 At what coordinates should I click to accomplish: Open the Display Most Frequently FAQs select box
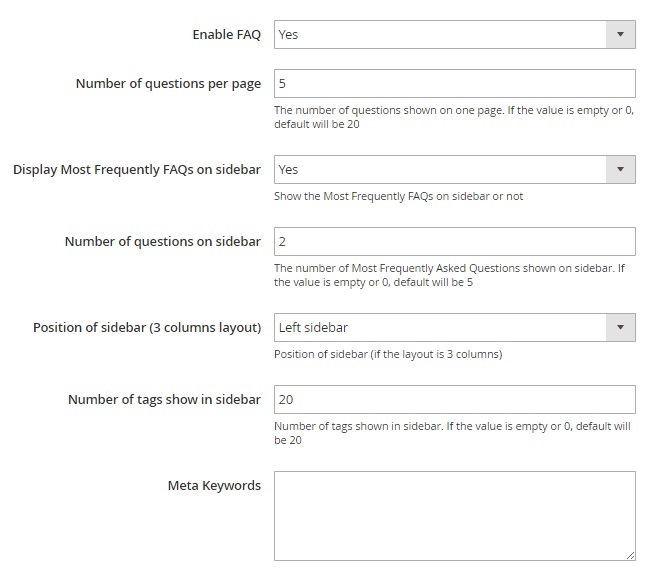(440, 170)
